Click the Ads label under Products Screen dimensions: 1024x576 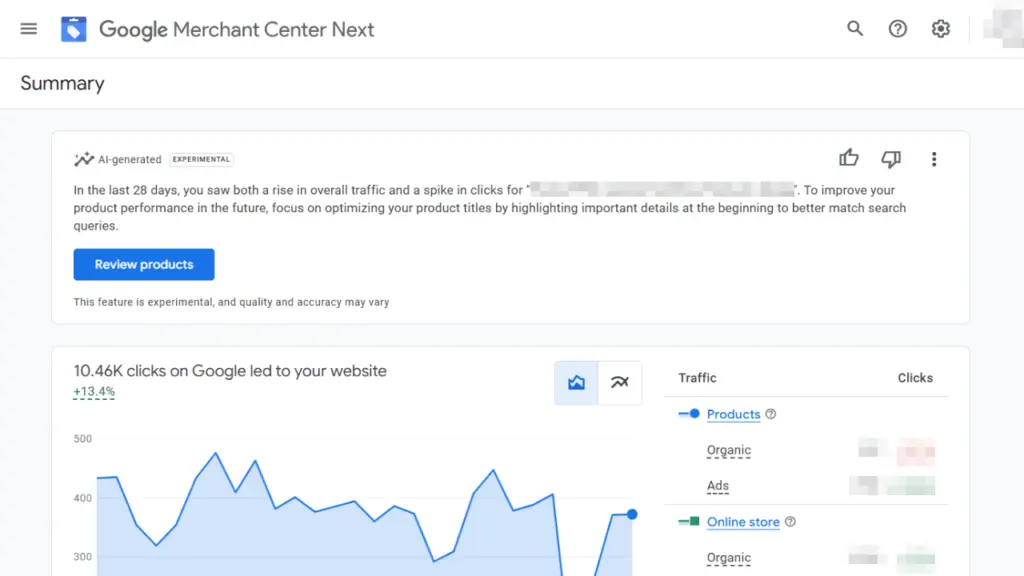click(x=717, y=486)
